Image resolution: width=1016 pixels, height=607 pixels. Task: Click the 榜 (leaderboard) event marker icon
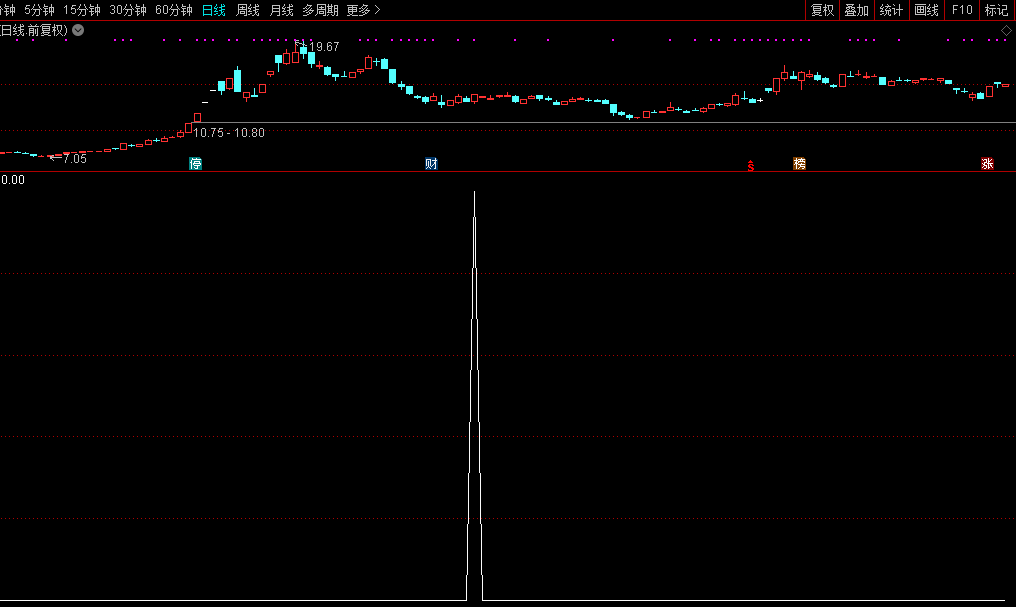coord(799,164)
